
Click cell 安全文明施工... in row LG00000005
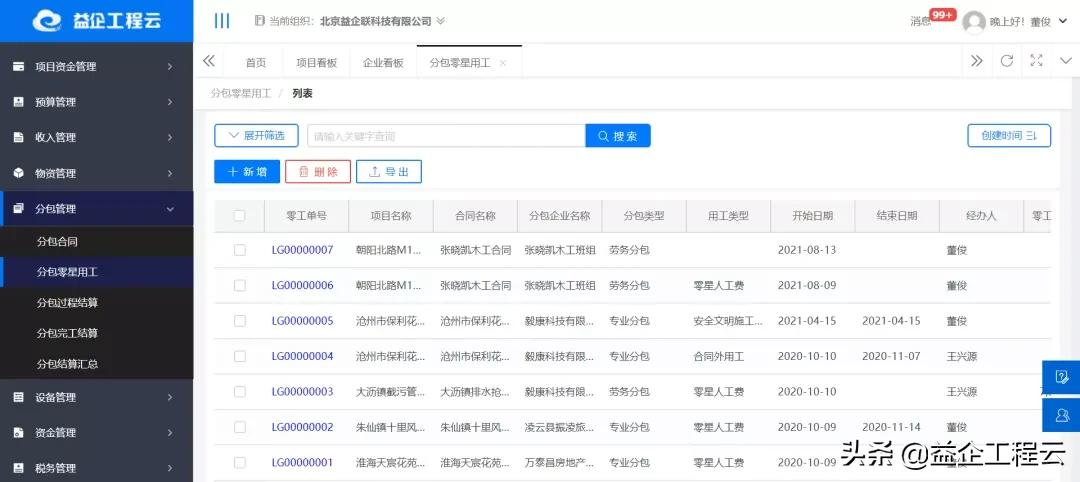[729, 321]
